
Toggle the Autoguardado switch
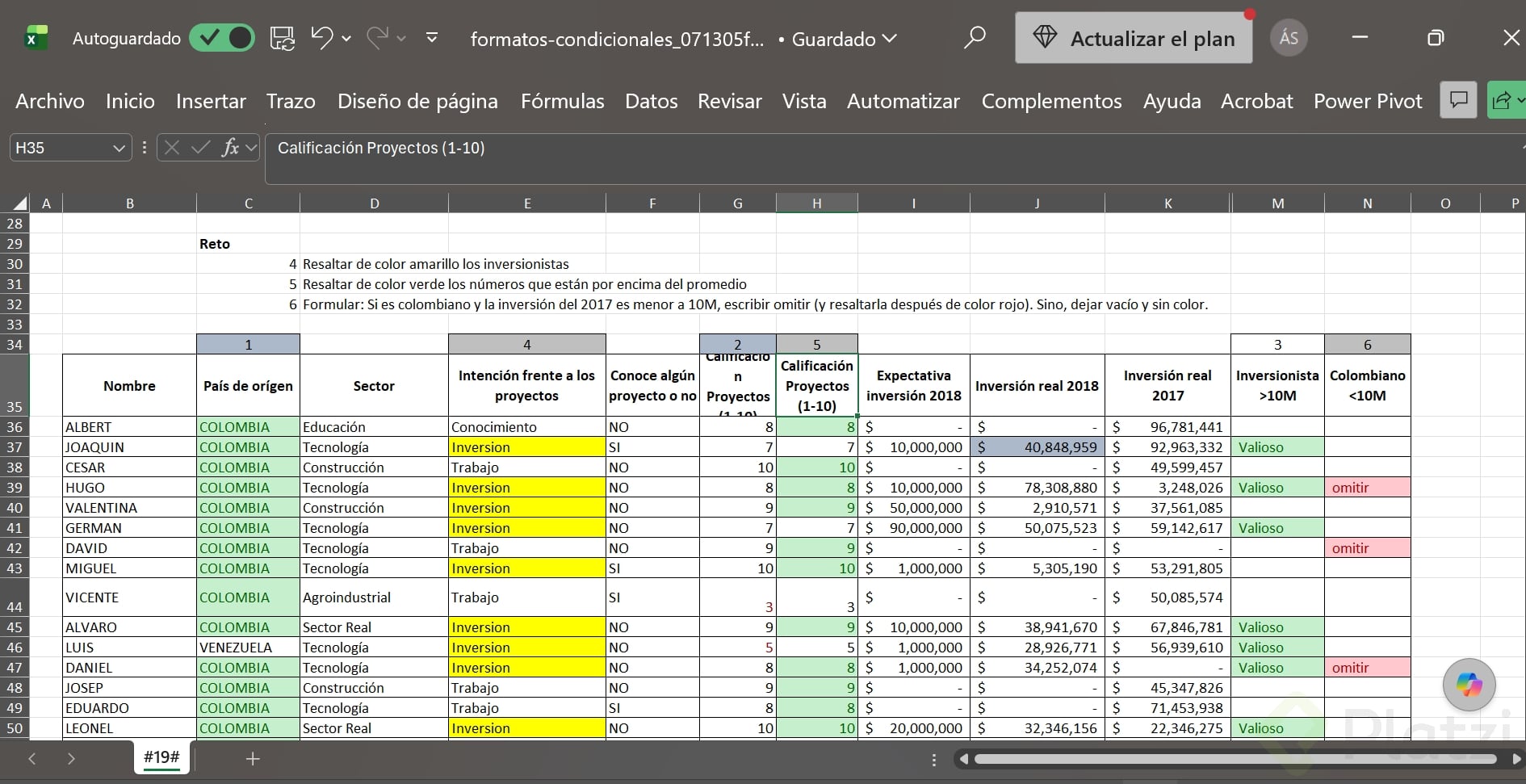pos(222,38)
